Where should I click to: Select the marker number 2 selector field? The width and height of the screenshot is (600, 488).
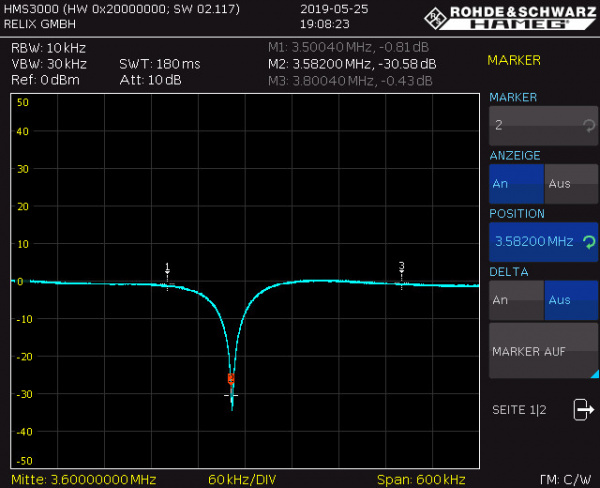pyautogui.click(x=543, y=126)
